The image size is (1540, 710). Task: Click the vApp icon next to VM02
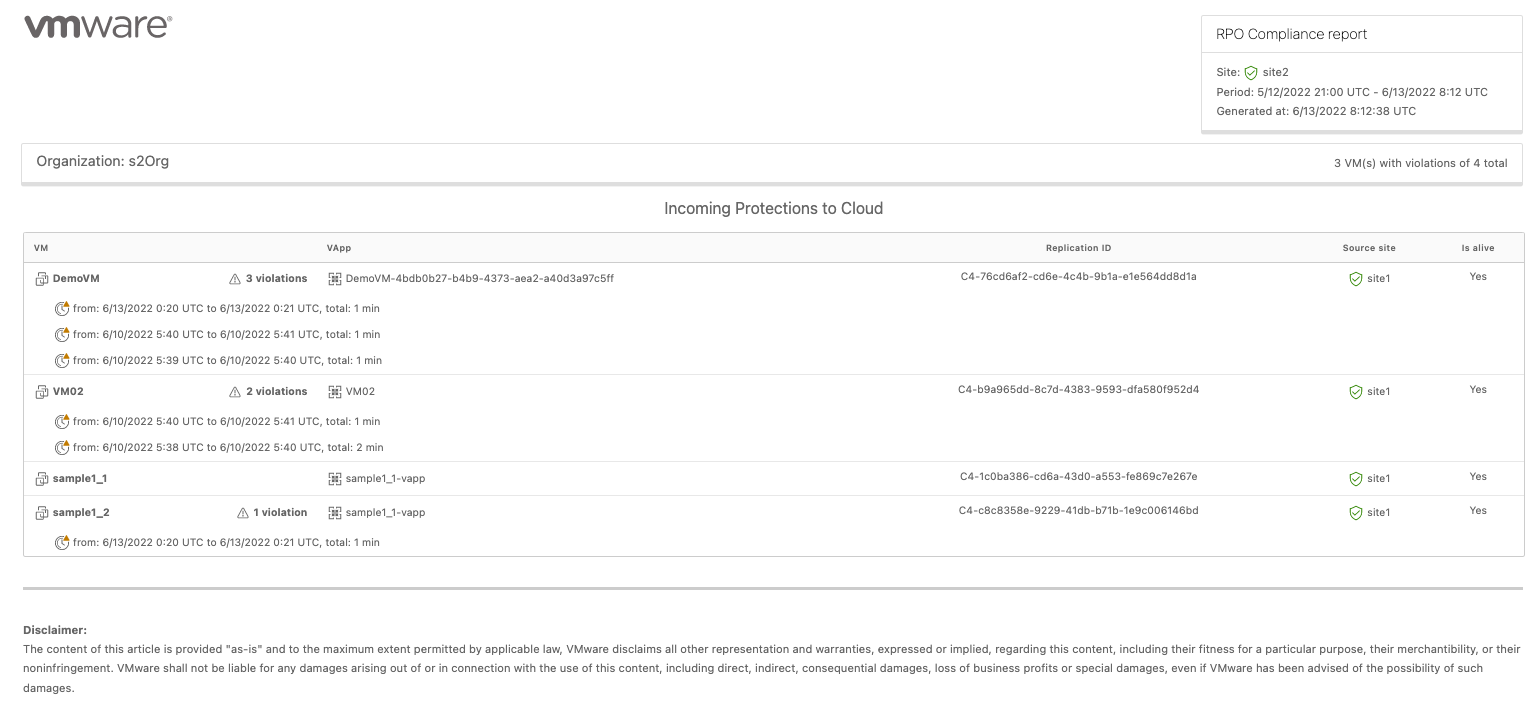[335, 392]
